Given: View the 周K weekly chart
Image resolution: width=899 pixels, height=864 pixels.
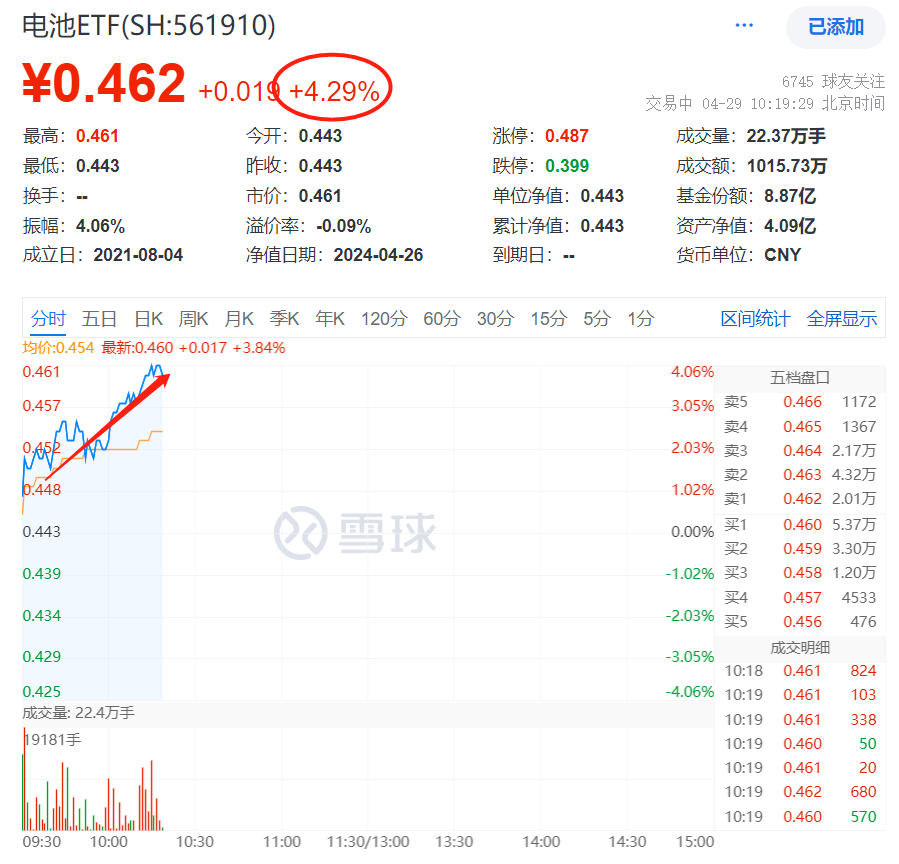Looking at the screenshot, I should tap(193, 318).
